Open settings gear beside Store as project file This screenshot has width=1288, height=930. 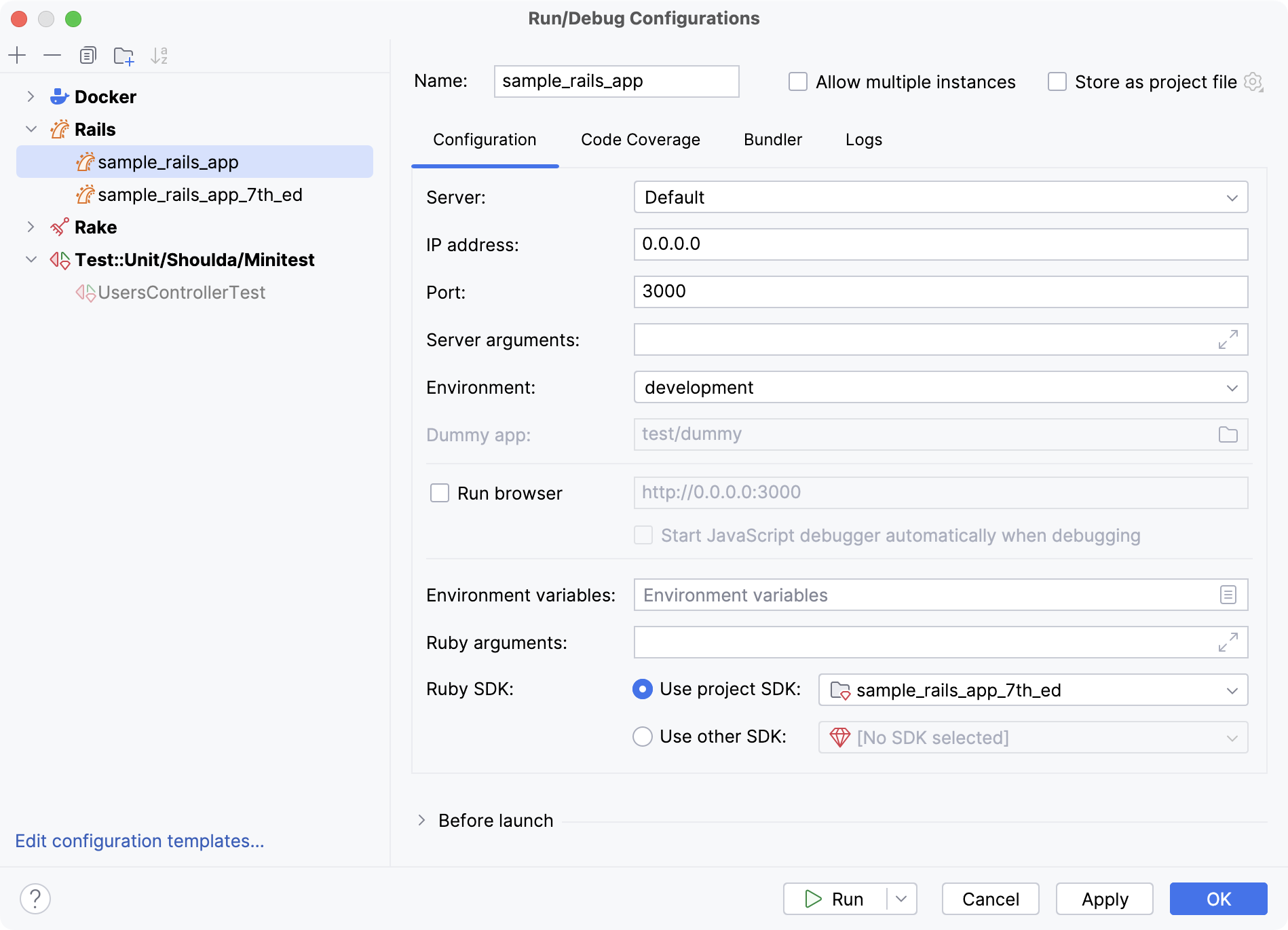[x=1254, y=81]
